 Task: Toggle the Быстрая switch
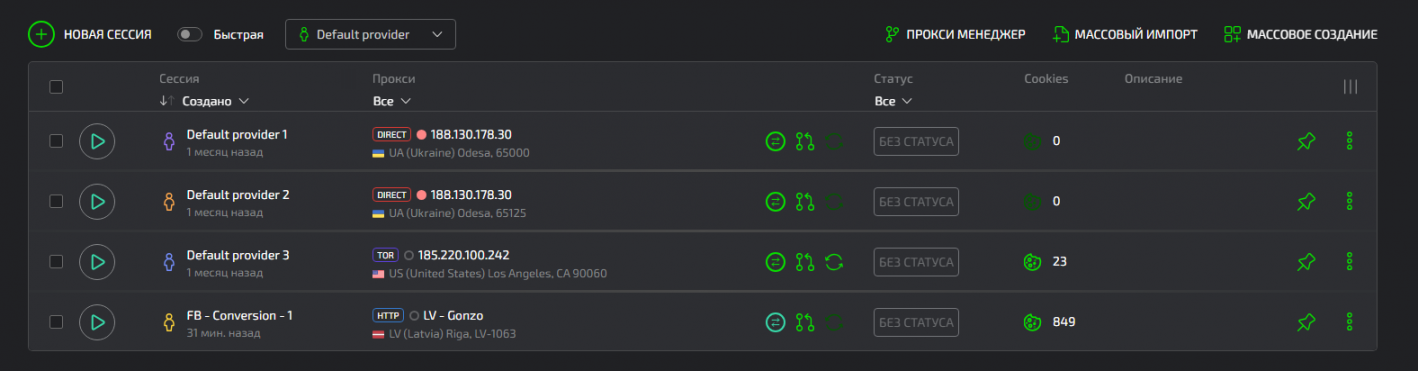coord(189,34)
